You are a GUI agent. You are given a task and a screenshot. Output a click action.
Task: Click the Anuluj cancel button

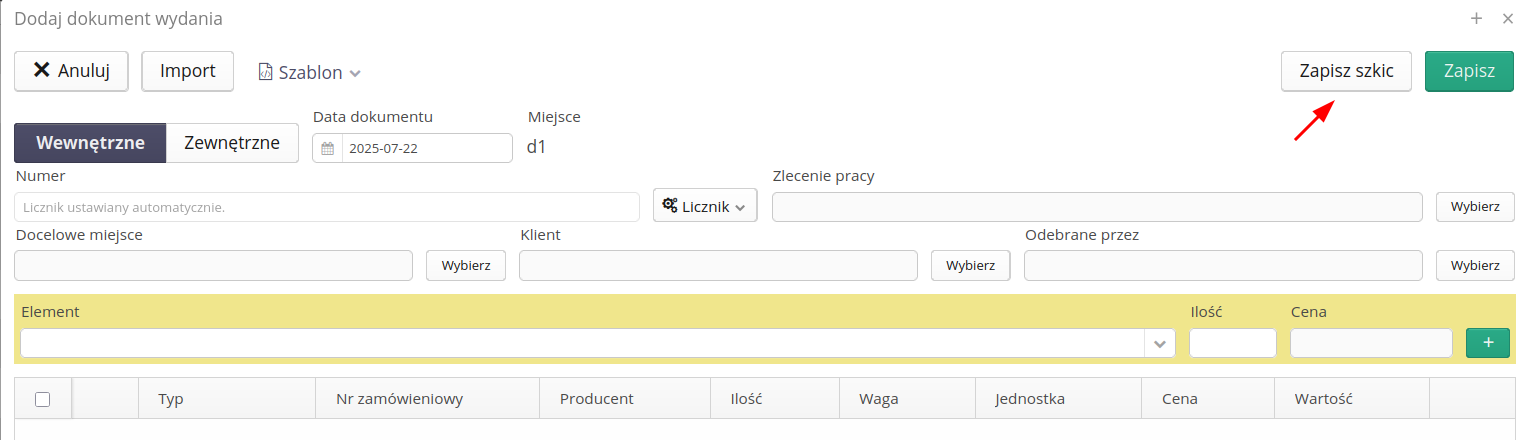point(70,71)
